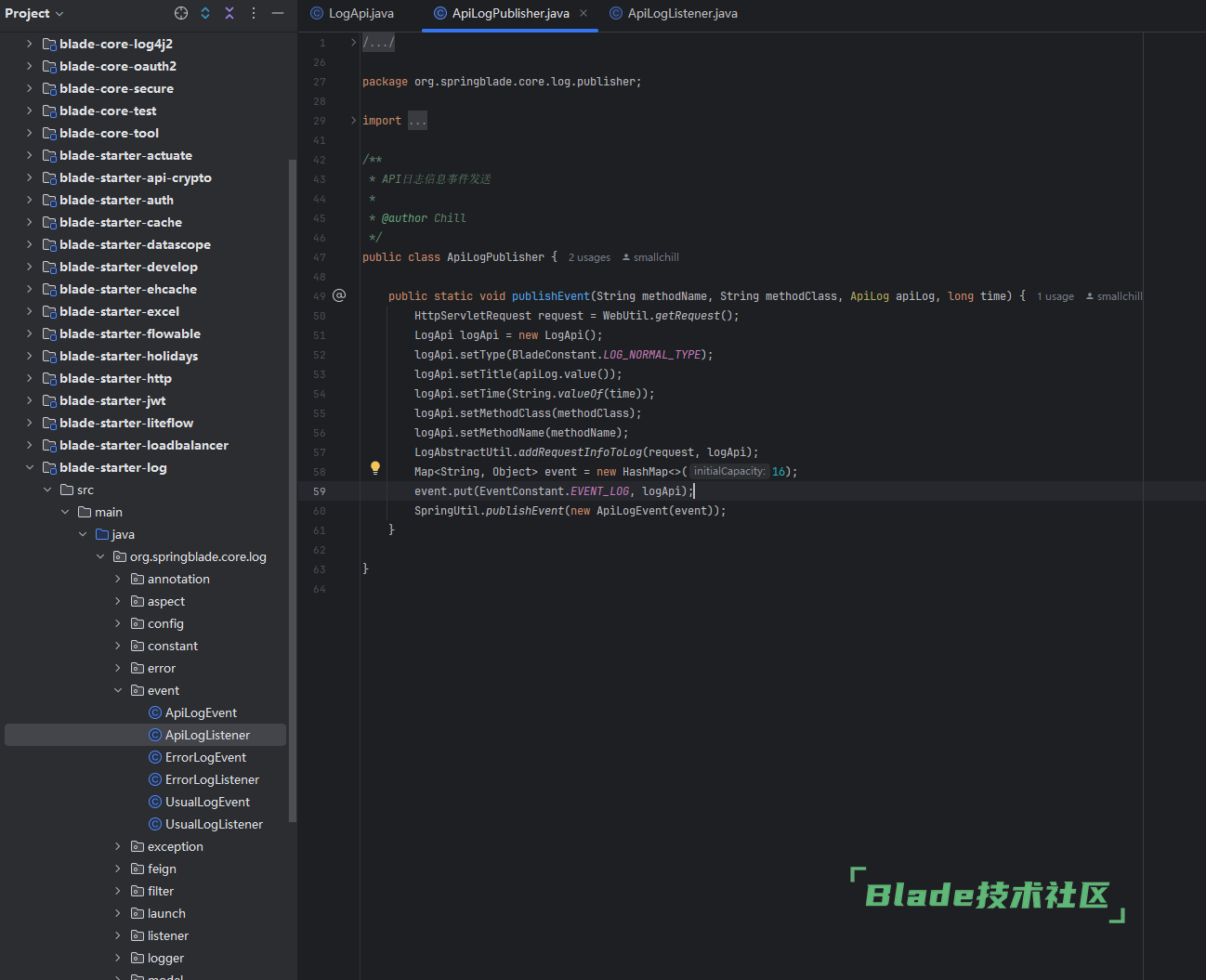Viewport: 1206px width, 980px height.
Task: Click the Project panel vertical scrollbar
Action: point(293,490)
